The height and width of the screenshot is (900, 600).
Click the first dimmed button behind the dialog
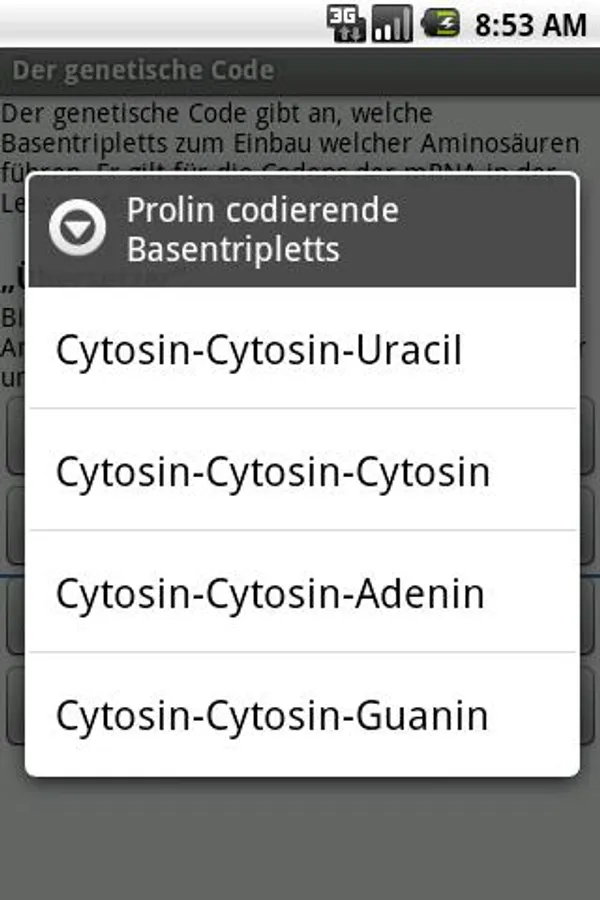[13, 437]
